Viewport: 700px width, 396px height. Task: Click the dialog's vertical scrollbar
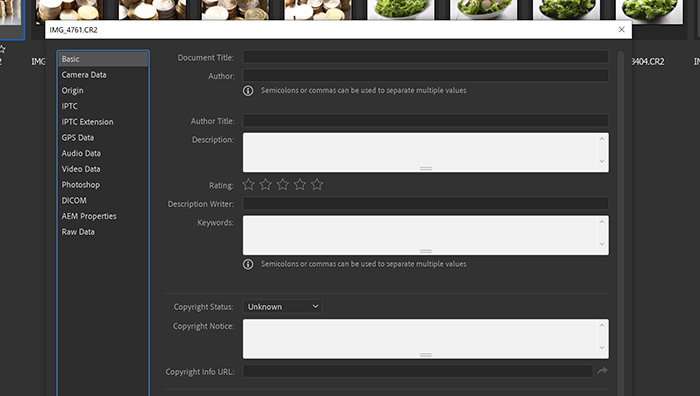[x=621, y=223]
